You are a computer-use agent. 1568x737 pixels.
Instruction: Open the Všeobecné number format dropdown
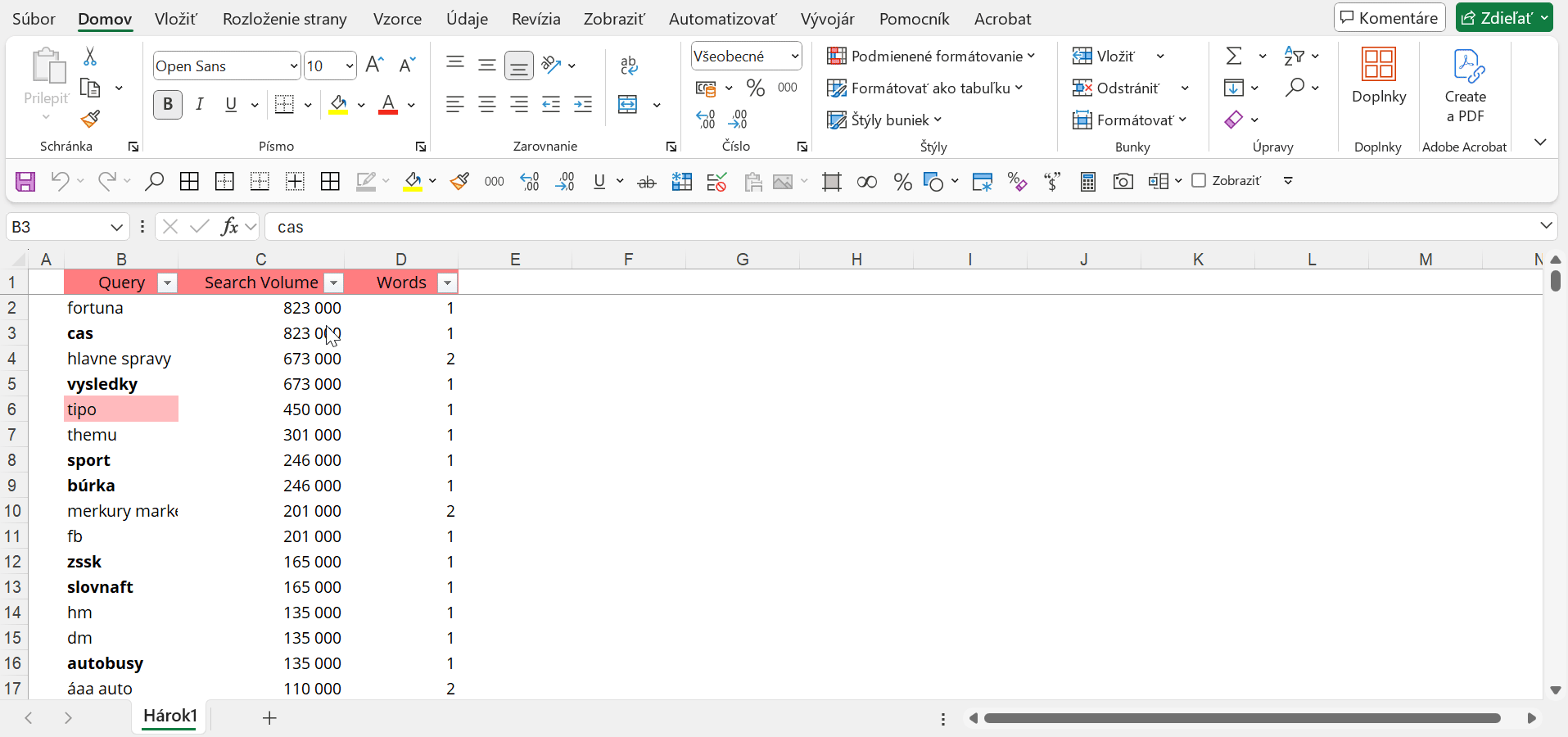(794, 56)
